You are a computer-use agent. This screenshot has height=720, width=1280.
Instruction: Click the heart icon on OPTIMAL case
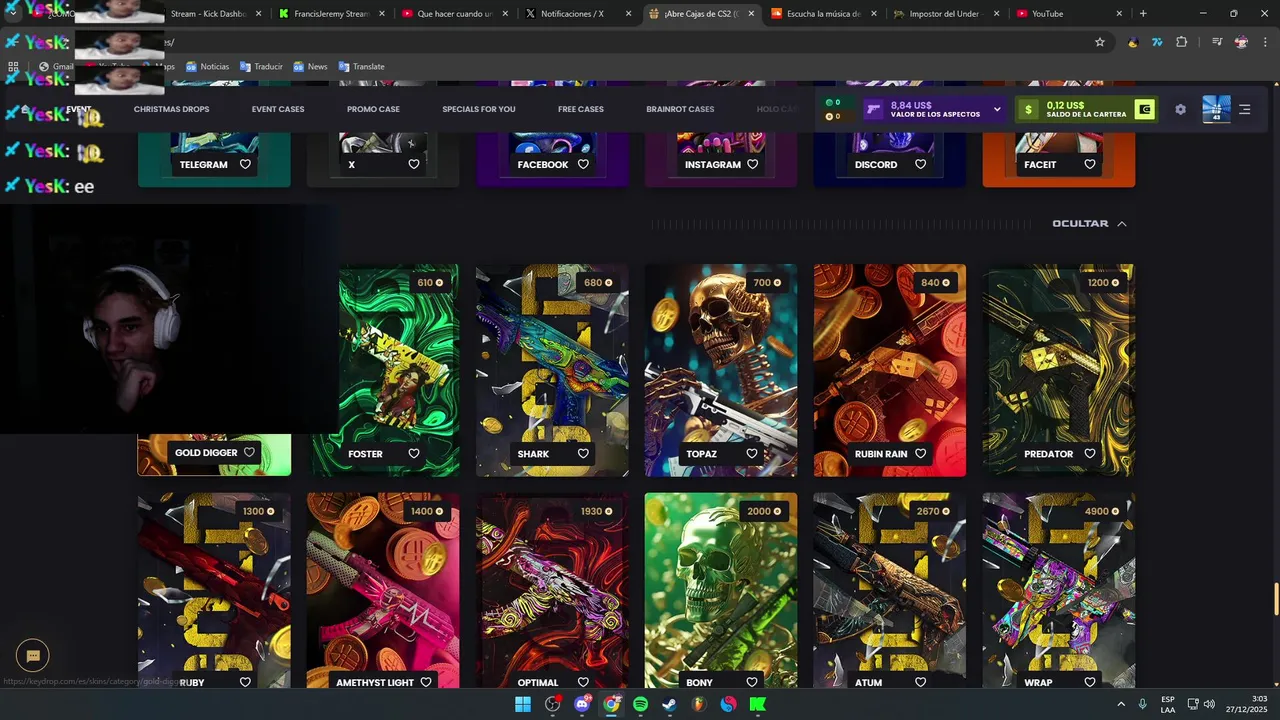[583, 682]
